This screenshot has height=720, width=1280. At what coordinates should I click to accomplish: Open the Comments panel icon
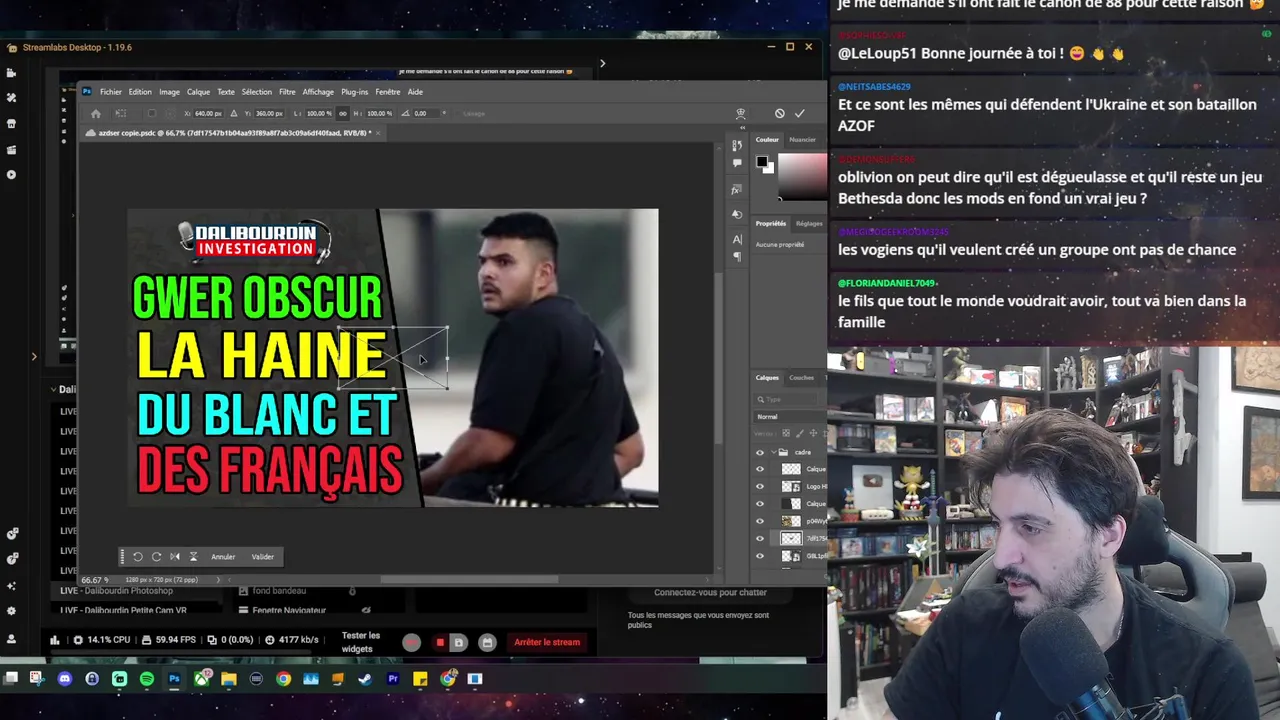tap(737, 163)
